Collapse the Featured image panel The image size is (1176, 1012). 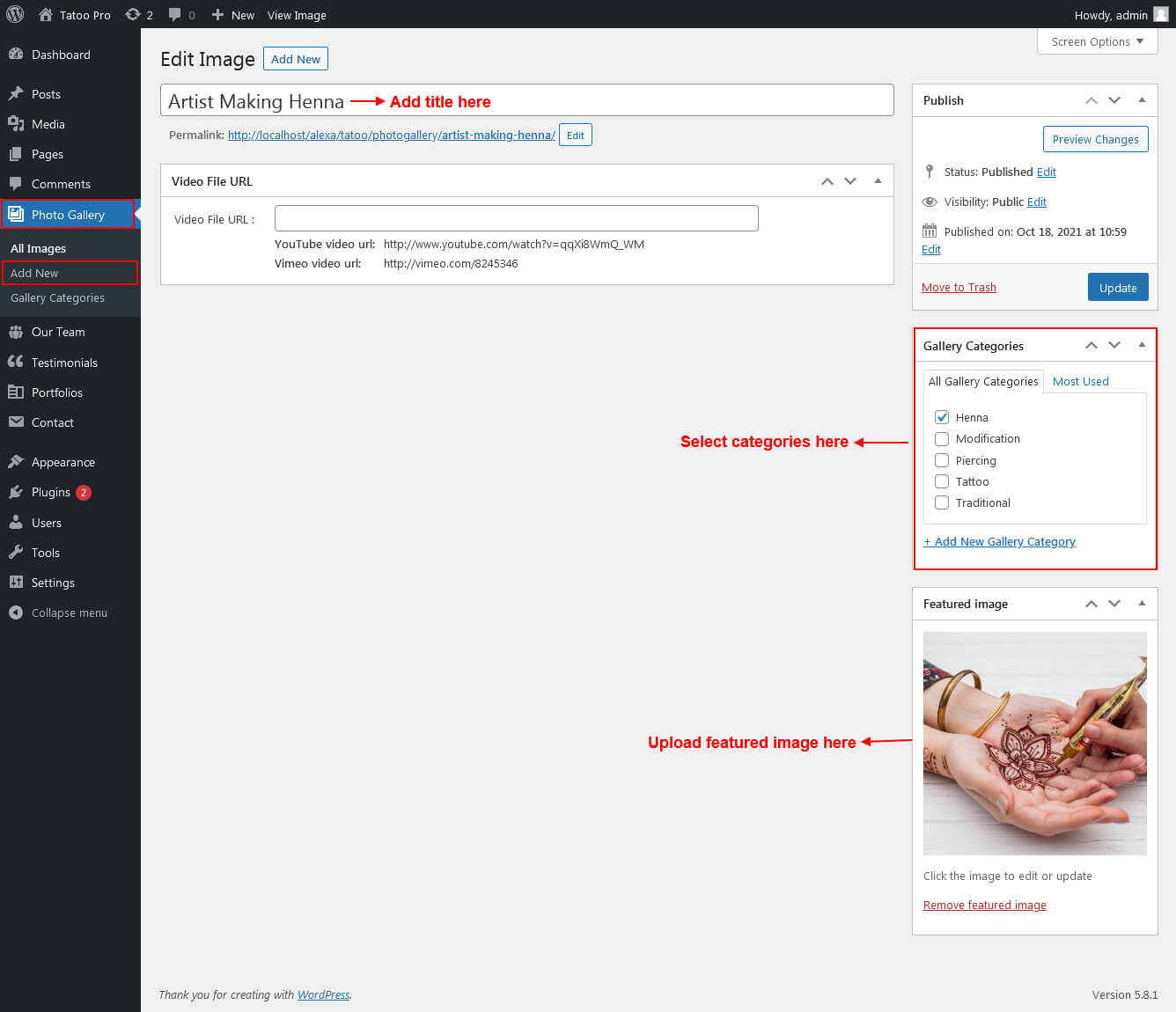click(x=1142, y=604)
